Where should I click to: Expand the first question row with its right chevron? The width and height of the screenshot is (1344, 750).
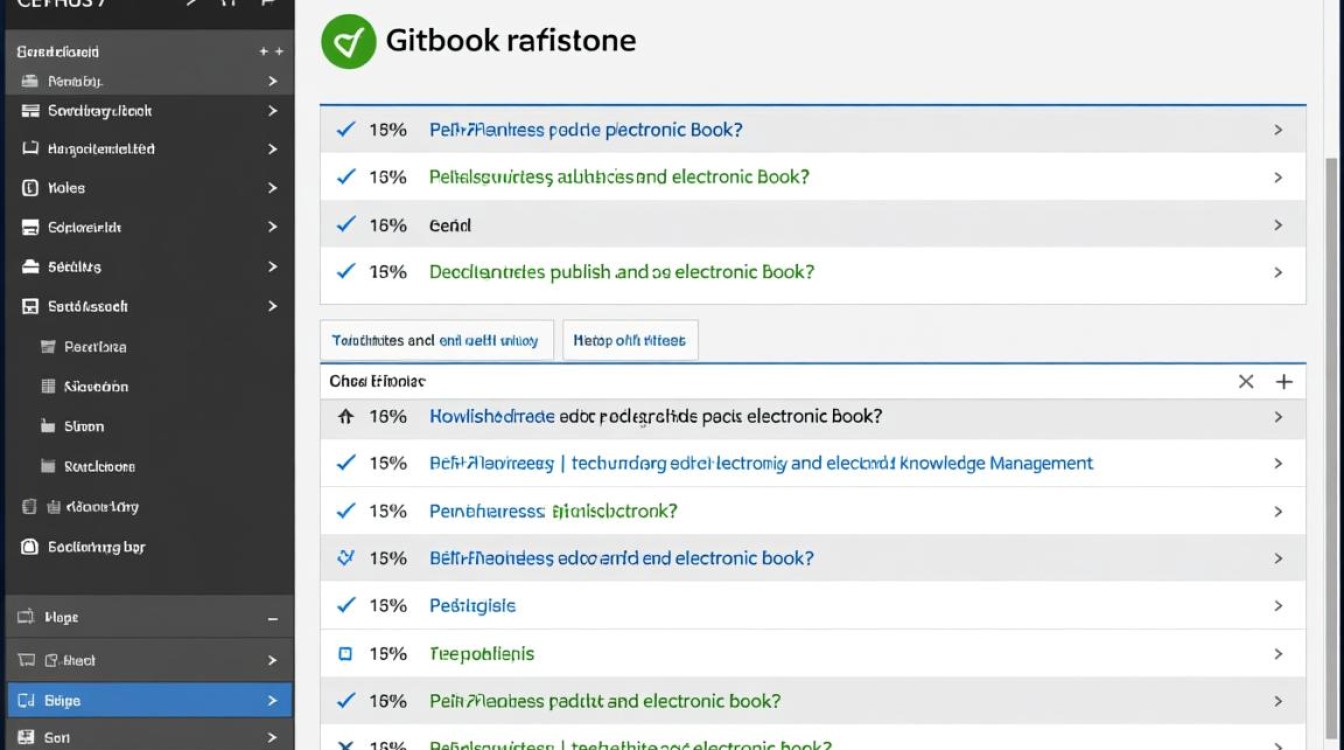(x=1278, y=130)
